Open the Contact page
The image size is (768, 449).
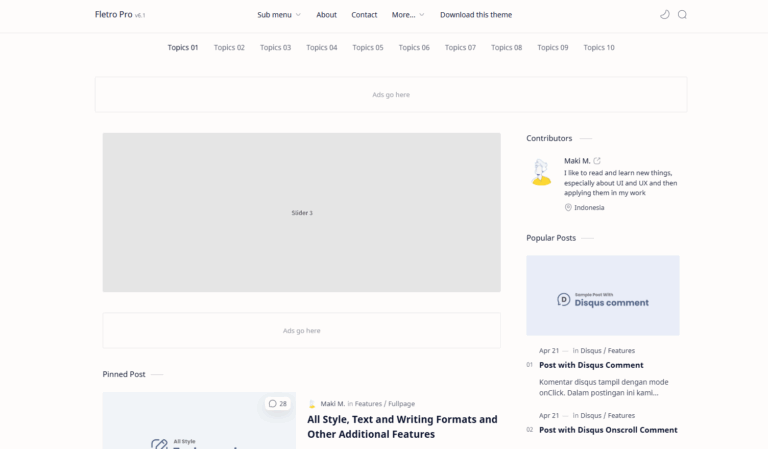[364, 15]
